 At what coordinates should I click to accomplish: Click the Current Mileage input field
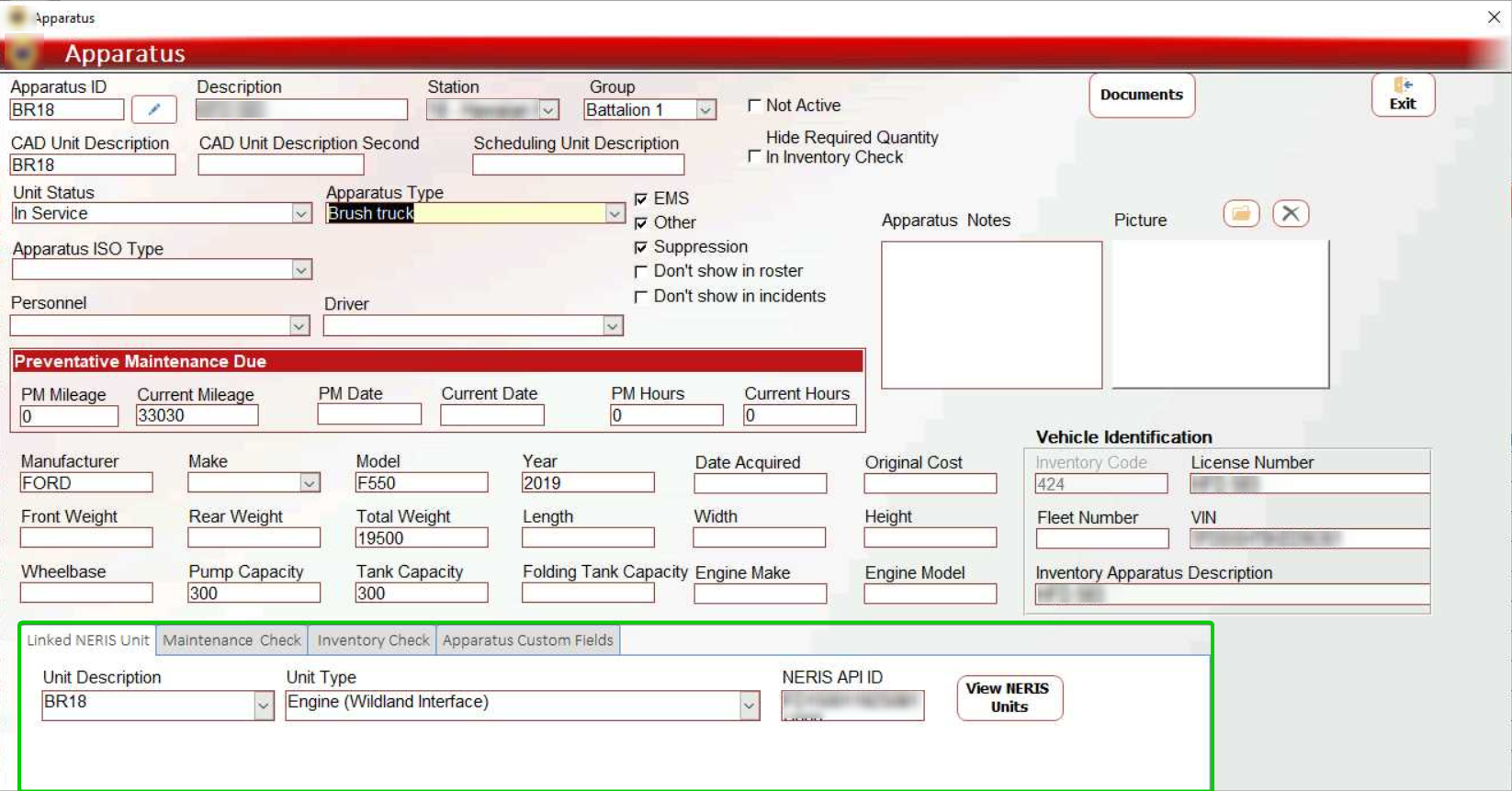(197, 416)
